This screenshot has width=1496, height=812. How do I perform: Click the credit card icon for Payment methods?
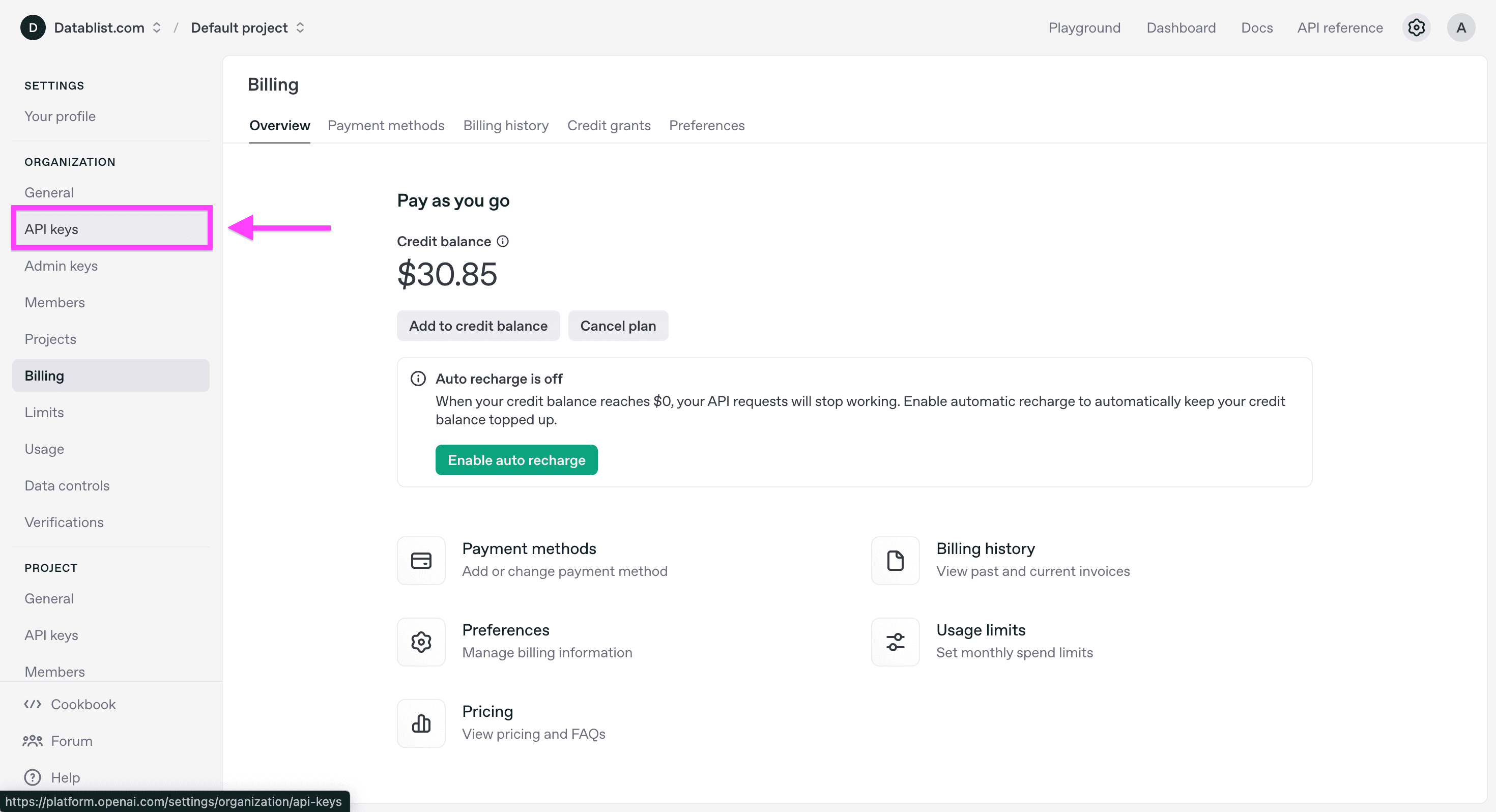click(x=420, y=560)
